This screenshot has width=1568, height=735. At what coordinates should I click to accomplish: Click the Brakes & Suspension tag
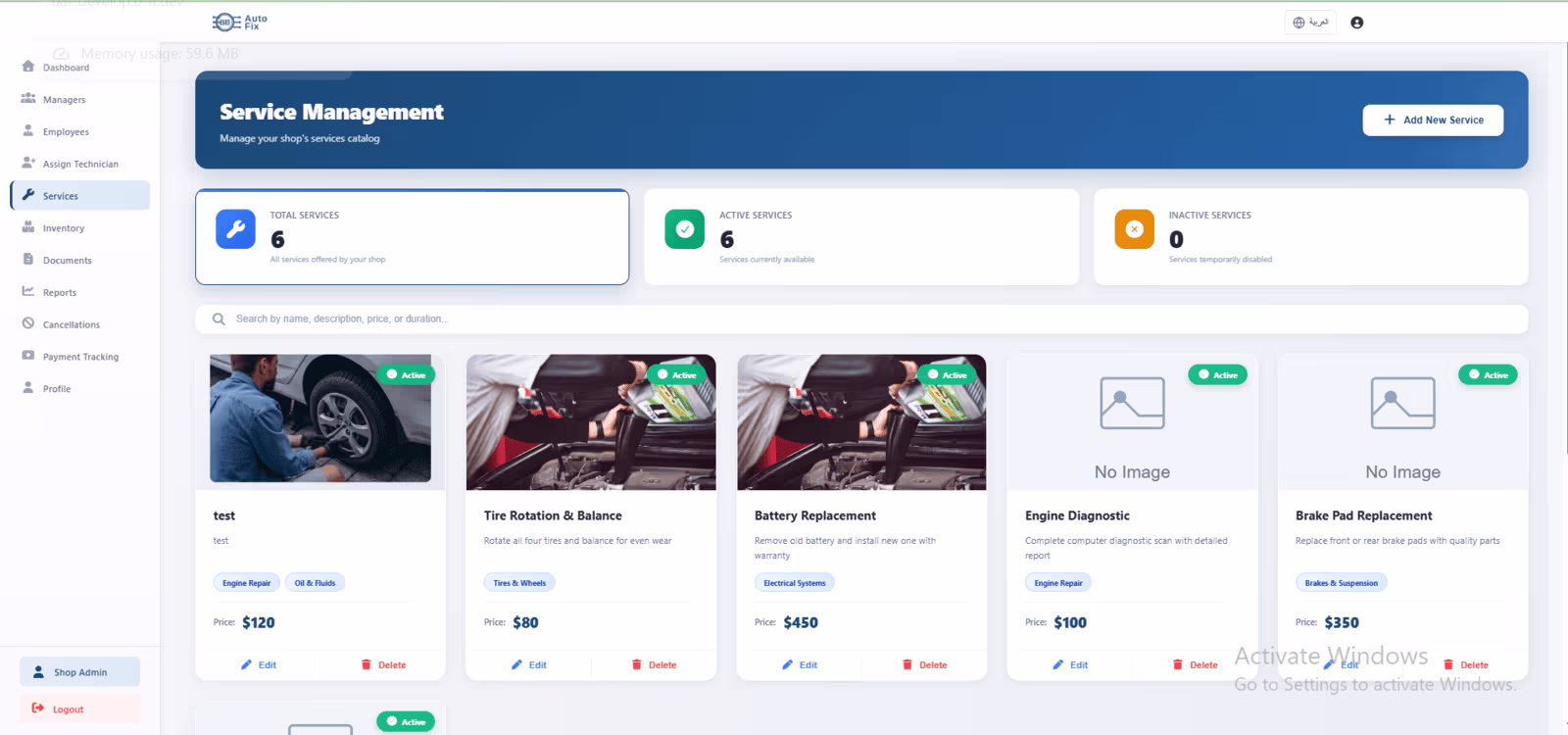(1341, 583)
